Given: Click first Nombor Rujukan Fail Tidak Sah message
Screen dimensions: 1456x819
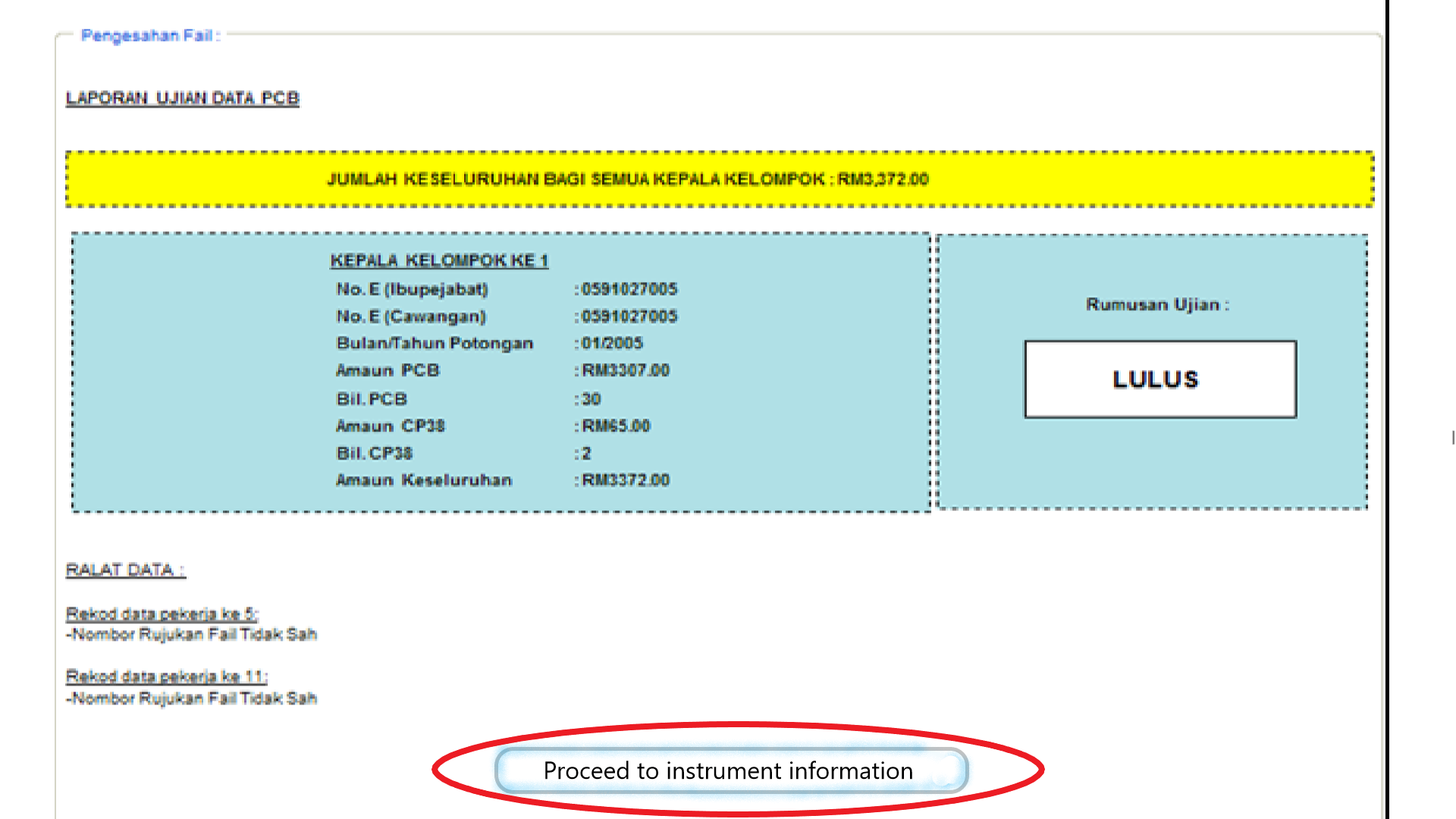Looking at the screenshot, I should click(x=193, y=635).
